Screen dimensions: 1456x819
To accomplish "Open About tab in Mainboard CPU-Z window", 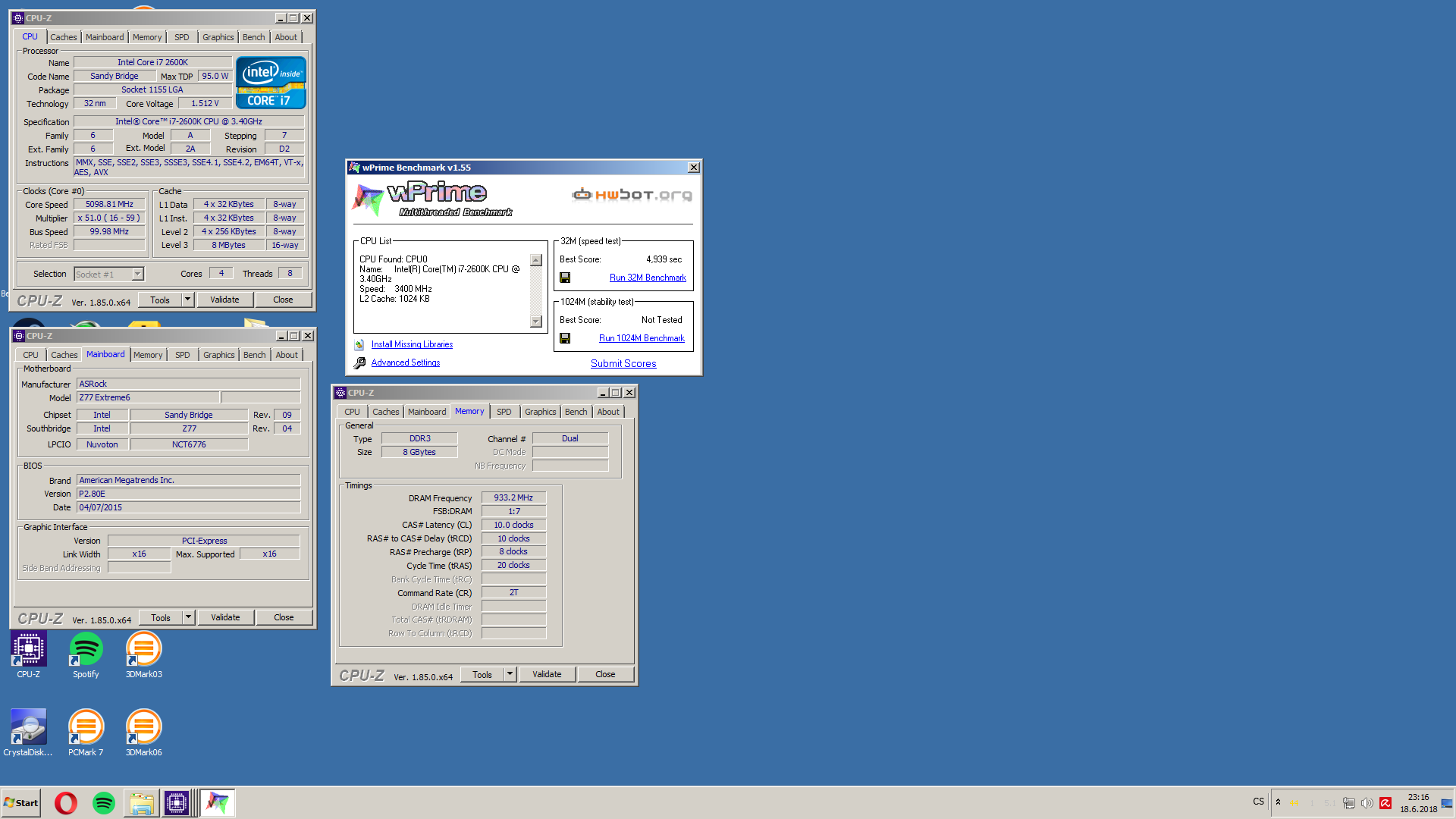I will pyautogui.click(x=287, y=355).
